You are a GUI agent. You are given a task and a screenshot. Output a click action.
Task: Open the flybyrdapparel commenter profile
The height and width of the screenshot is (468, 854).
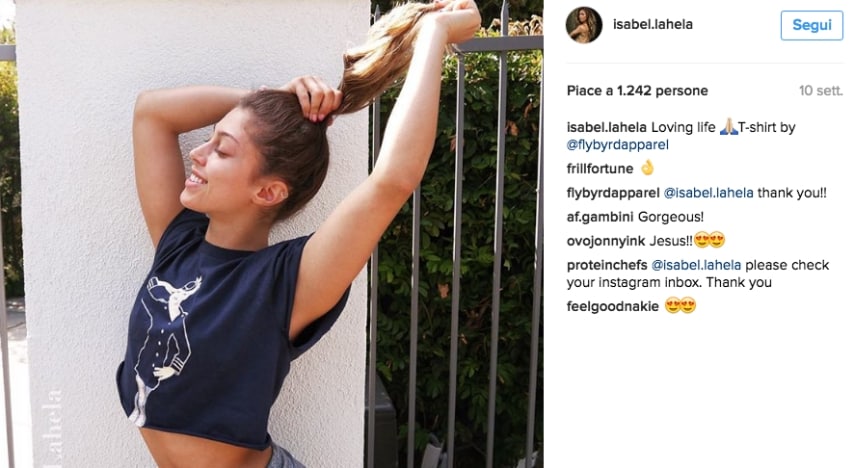coord(613,193)
